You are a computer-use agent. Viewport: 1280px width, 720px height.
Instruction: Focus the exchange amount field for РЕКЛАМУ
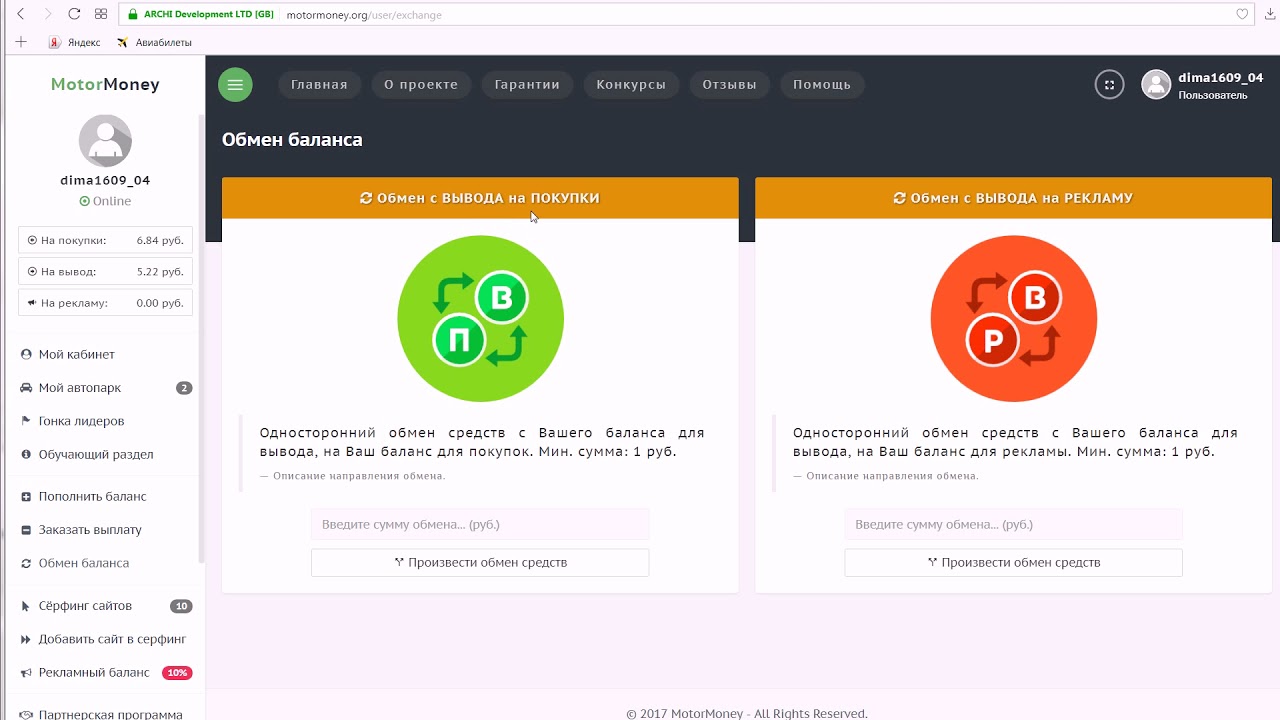1013,524
